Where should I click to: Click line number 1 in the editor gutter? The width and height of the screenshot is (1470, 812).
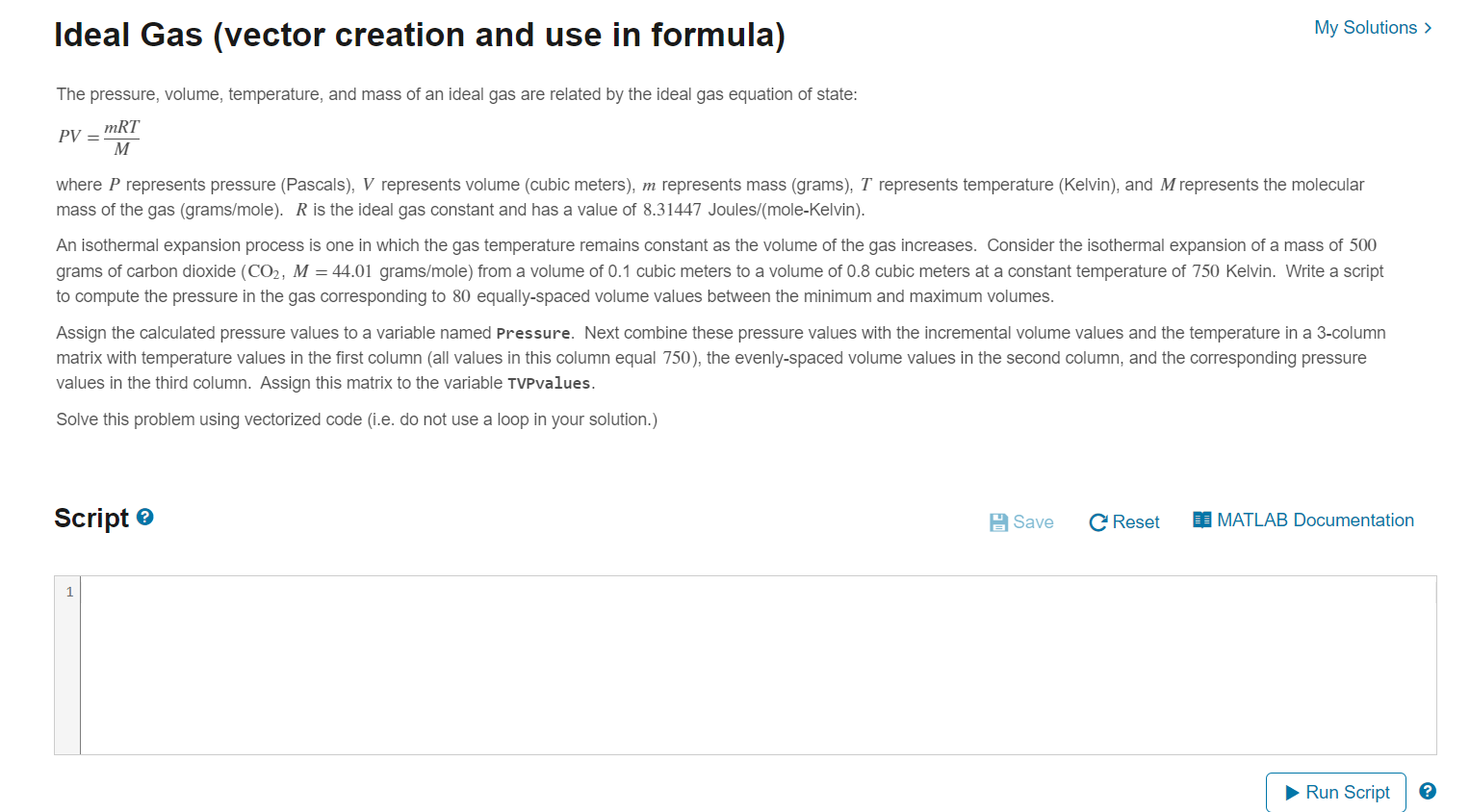pos(68,592)
